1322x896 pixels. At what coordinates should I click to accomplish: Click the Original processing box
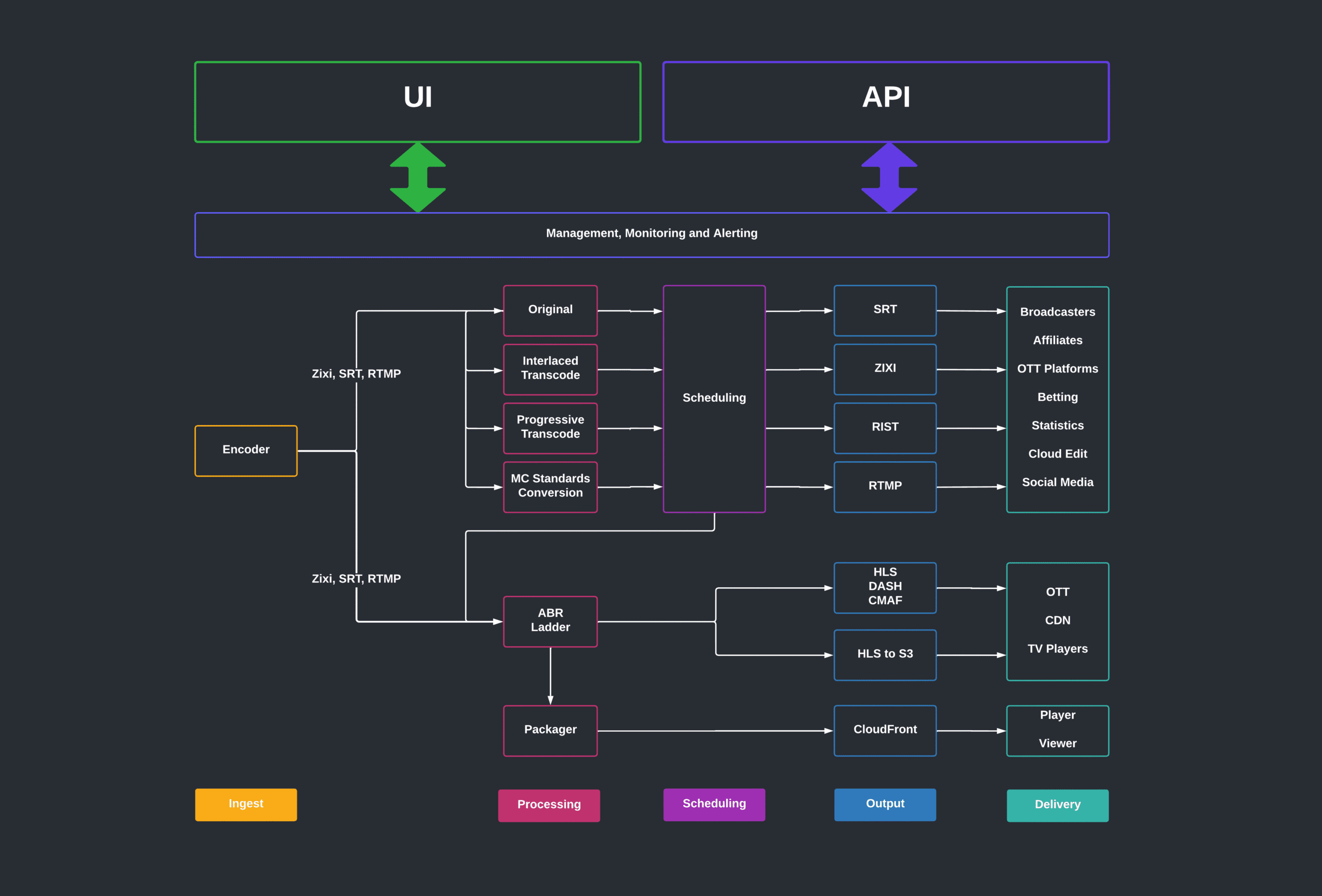point(550,310)
